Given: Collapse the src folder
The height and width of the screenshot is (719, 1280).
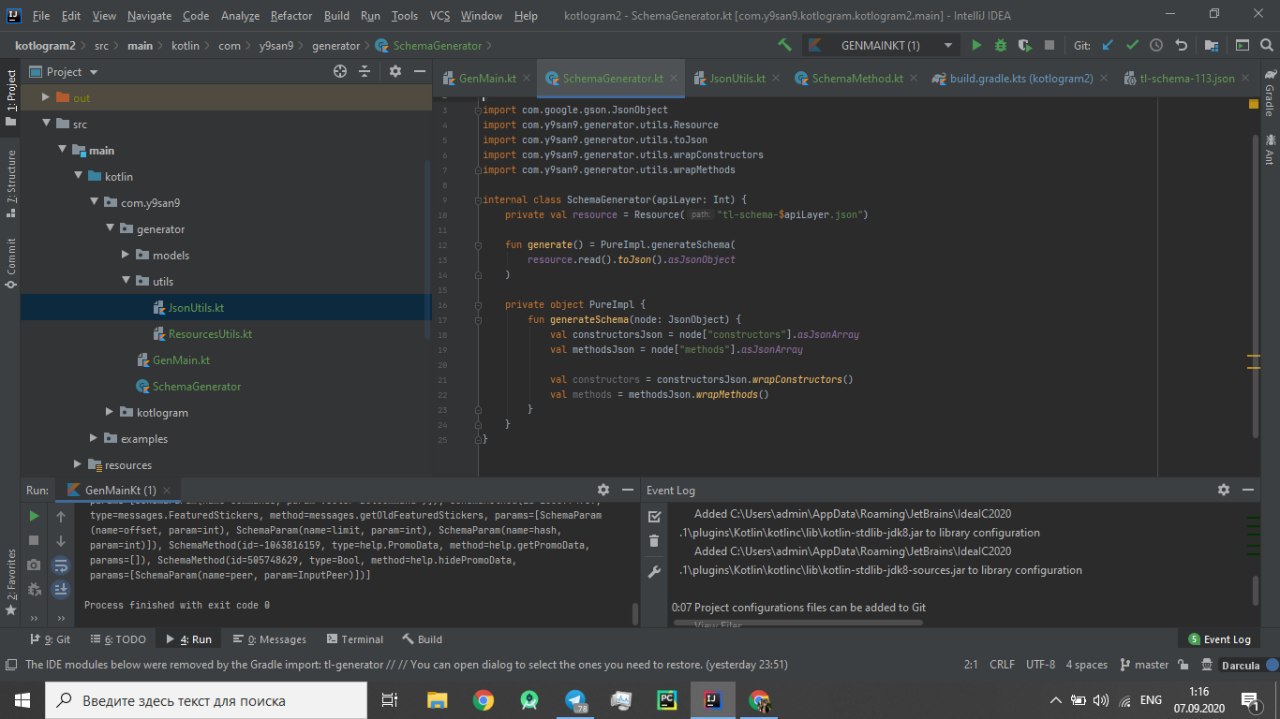Looking at the screenshot, I should 45,123.
